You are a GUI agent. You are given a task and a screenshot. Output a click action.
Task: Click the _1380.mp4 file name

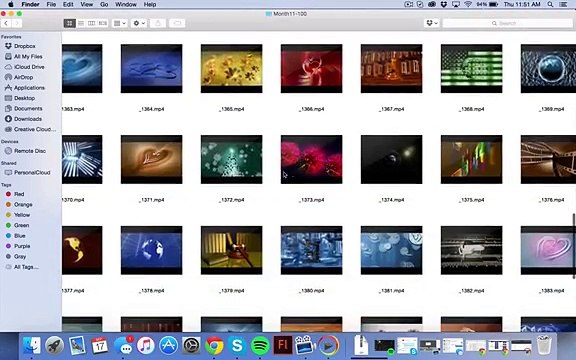coord(312,291)
